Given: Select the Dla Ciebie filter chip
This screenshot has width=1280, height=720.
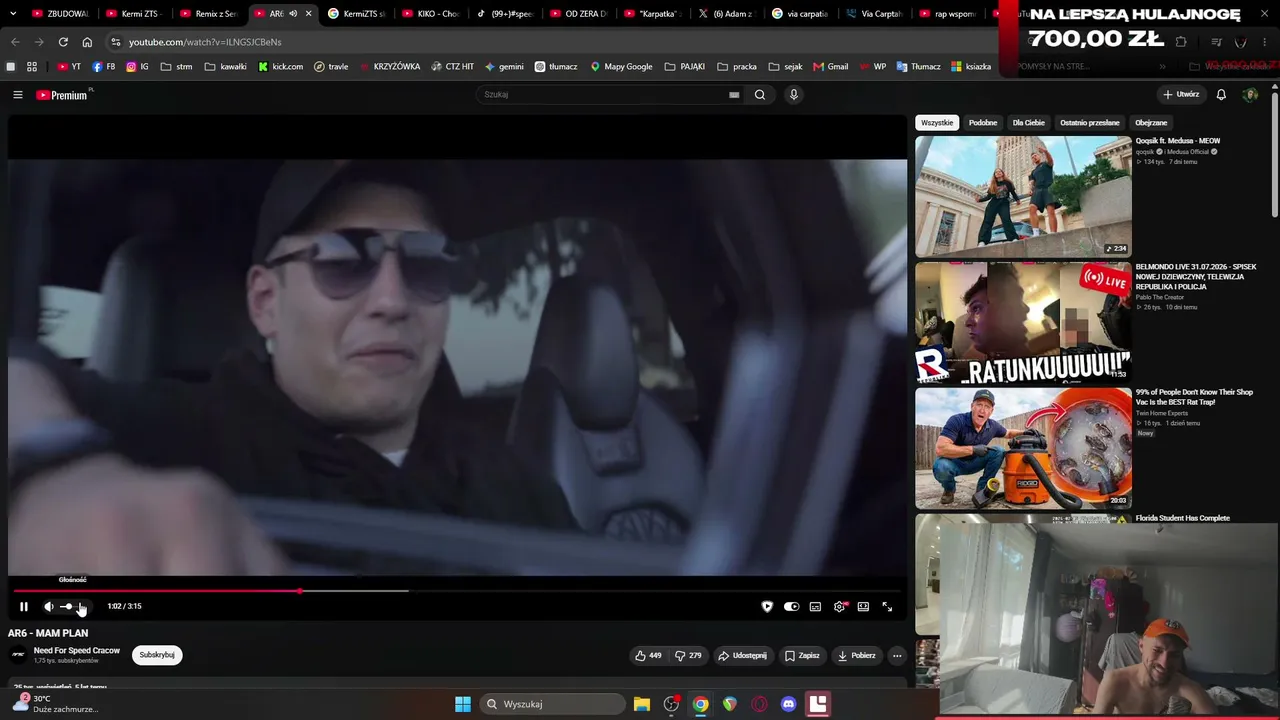Looking at the screenshot, I should tap(1028, 123).
